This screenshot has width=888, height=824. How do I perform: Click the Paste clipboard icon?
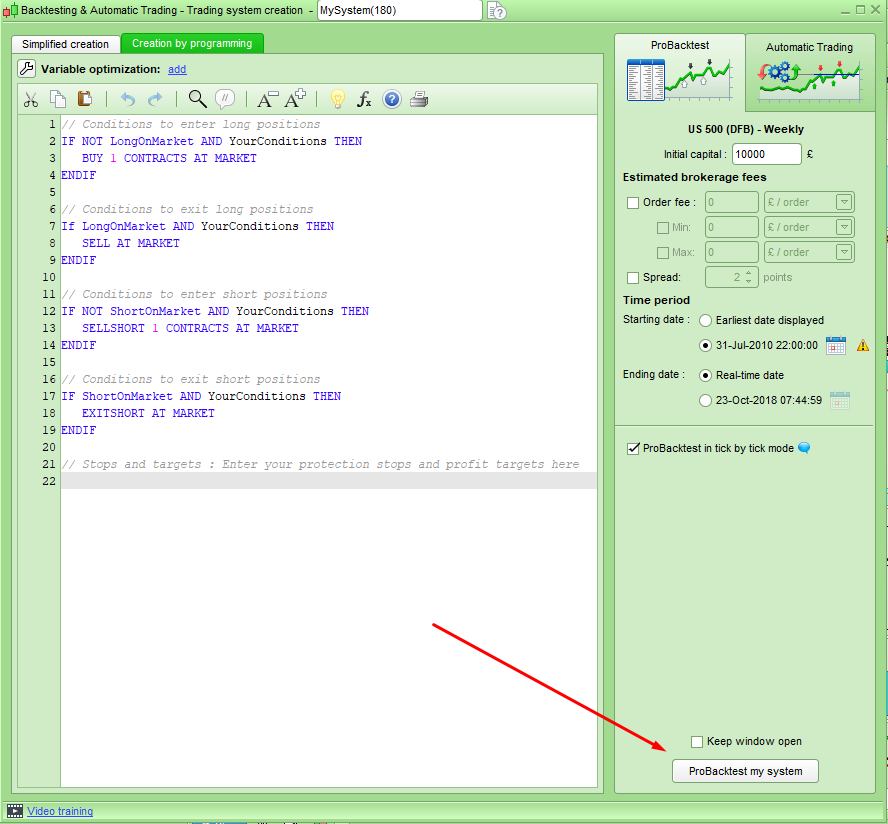85,99
